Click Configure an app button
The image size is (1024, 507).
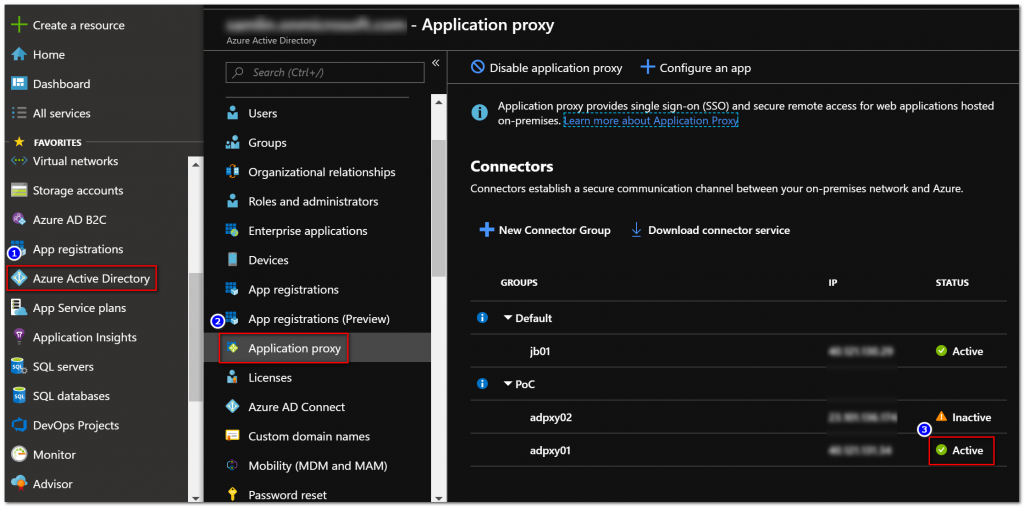point(696,68)
